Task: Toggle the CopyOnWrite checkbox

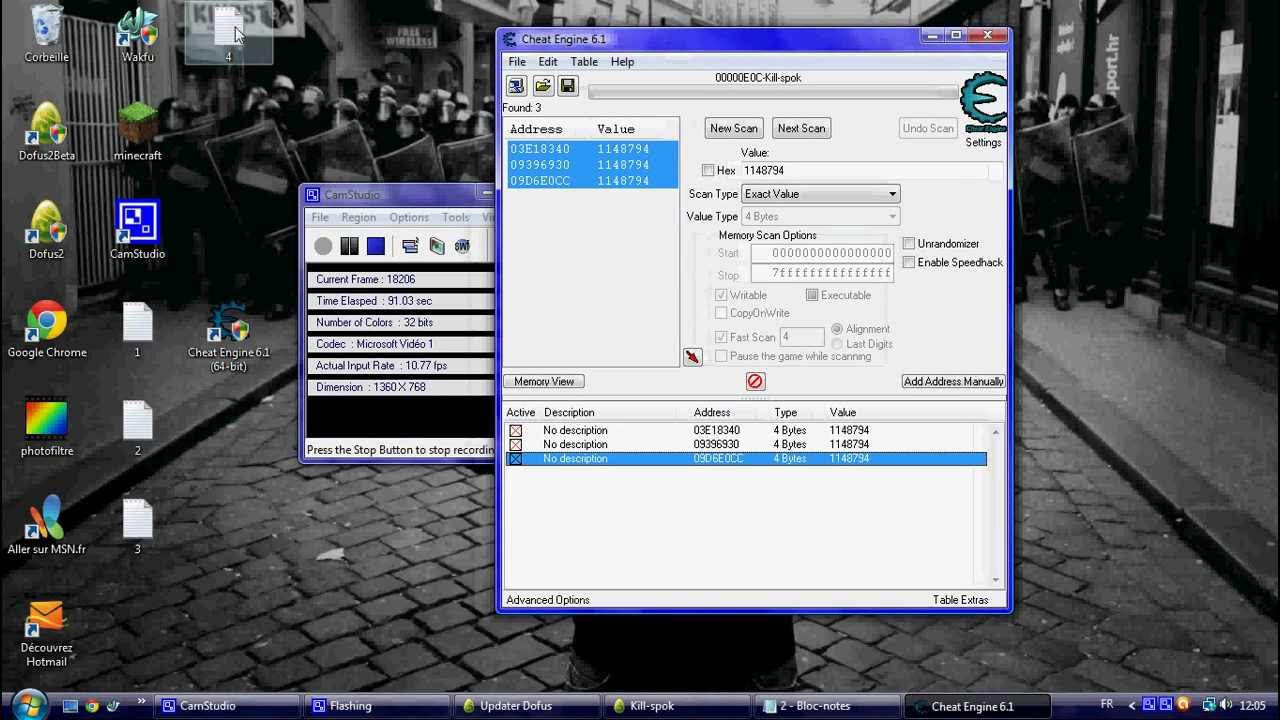Action: [721, 313]
